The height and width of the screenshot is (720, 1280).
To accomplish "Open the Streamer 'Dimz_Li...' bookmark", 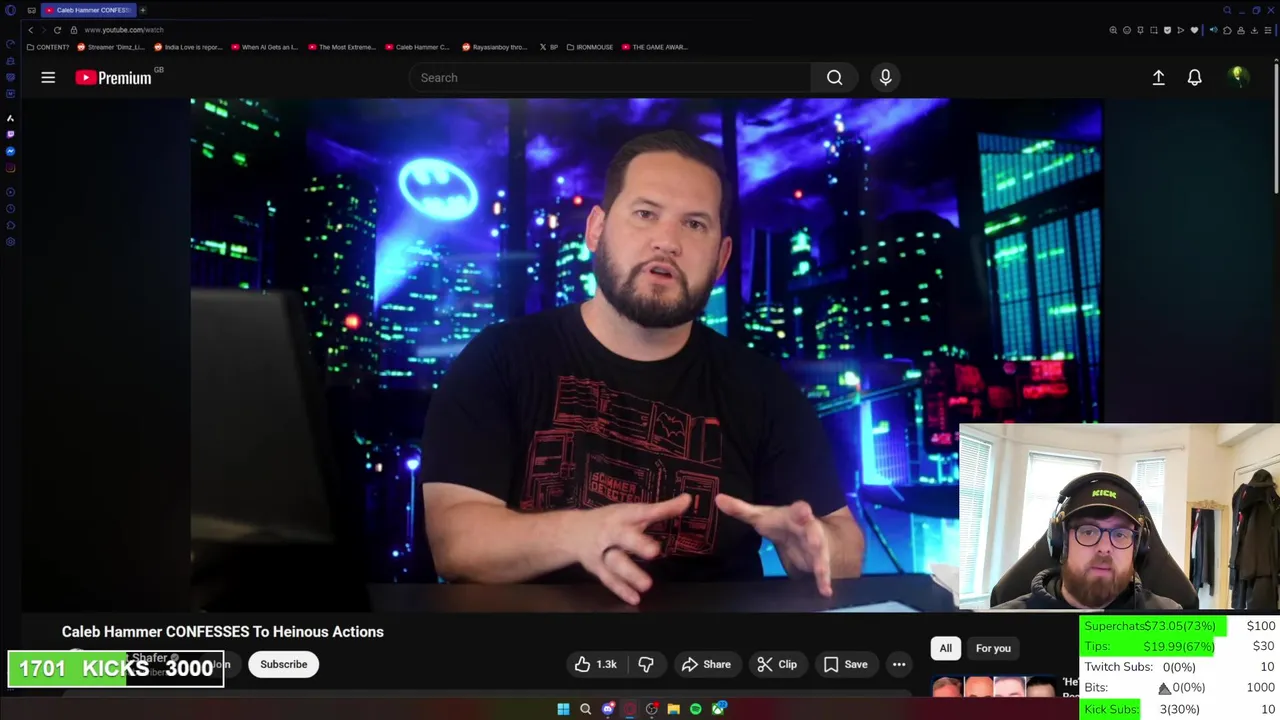I will tap(111, 47).
